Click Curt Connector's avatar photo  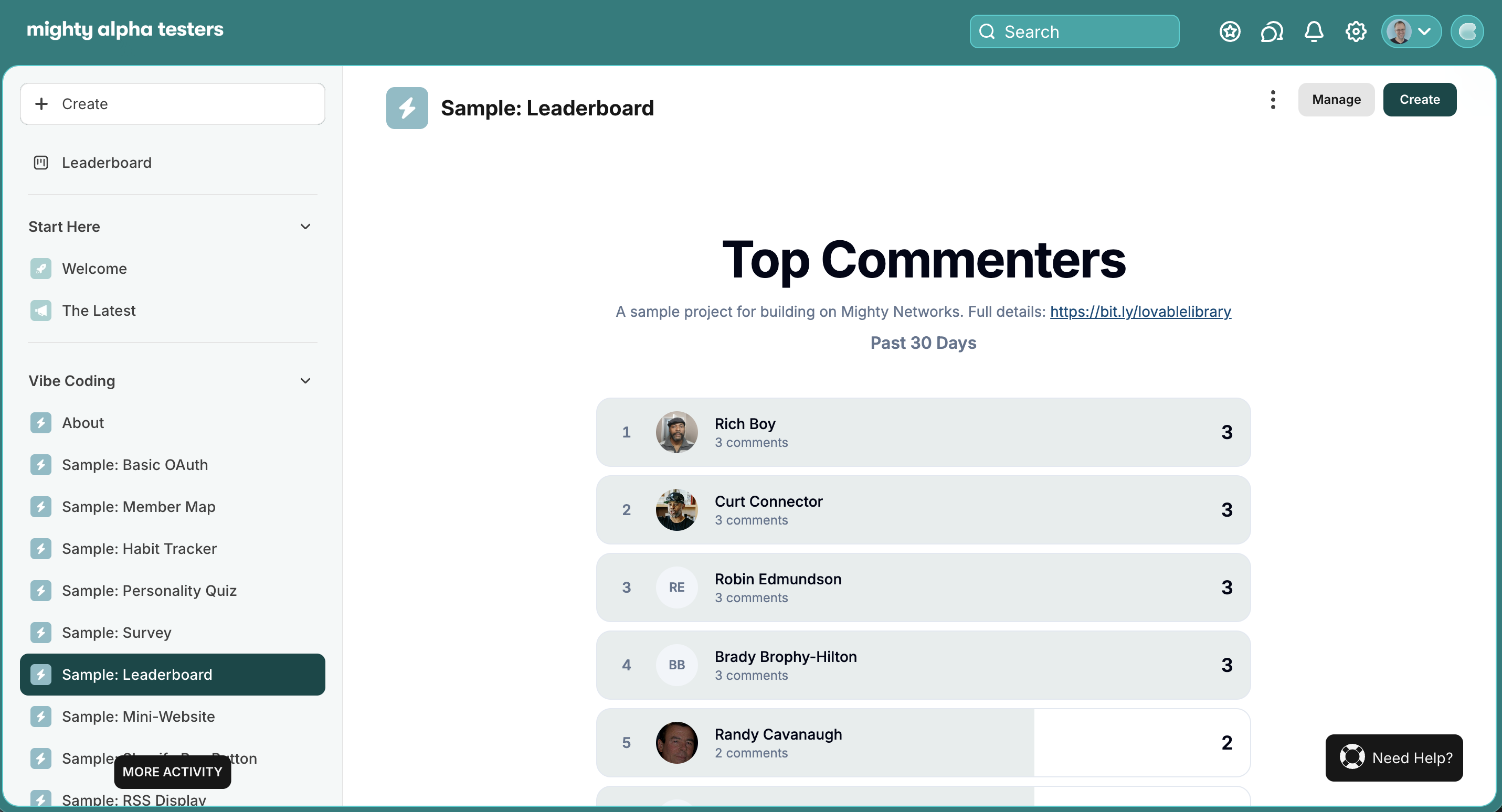point(676,509)
